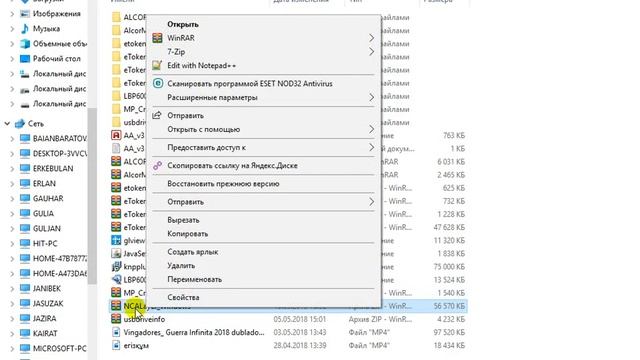This screenshot has height=360, width=640.
Task: Click the ERLAN computer icon
Action: tap(25, 184)
